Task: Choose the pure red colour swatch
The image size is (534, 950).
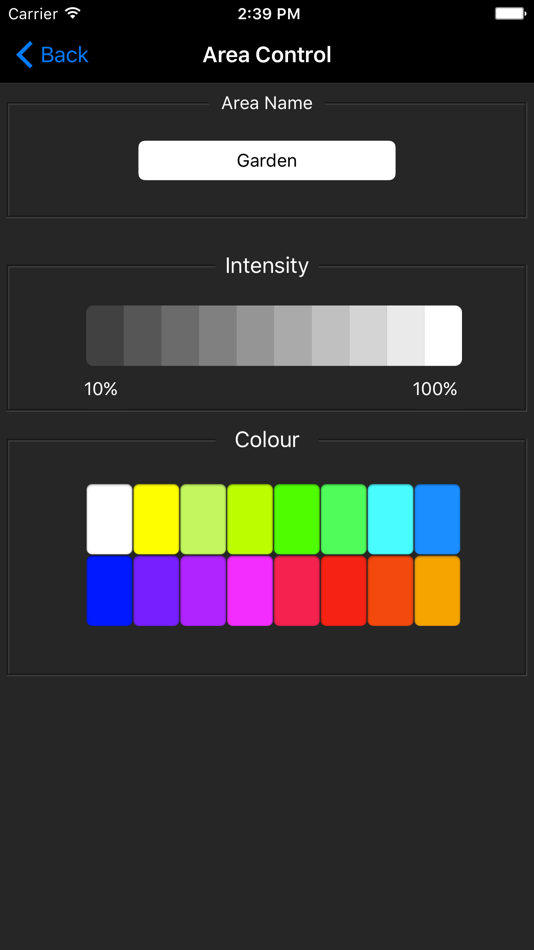Action: click(x=344, y=591)
